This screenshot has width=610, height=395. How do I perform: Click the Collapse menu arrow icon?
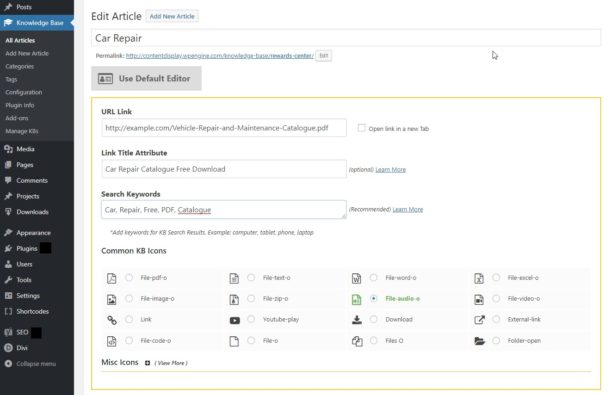click(8, 363)
